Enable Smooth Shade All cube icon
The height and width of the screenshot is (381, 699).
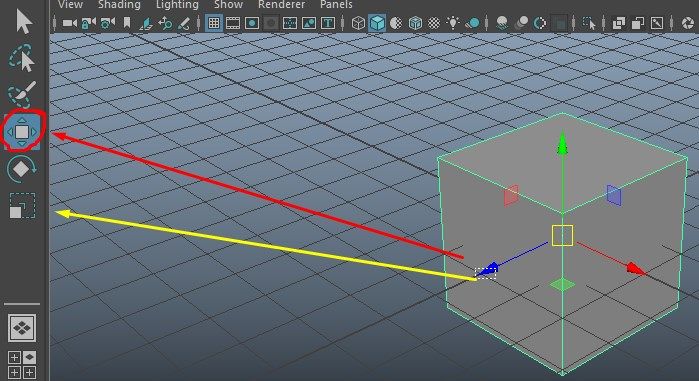pyautogui.click(x=377, y=23)
